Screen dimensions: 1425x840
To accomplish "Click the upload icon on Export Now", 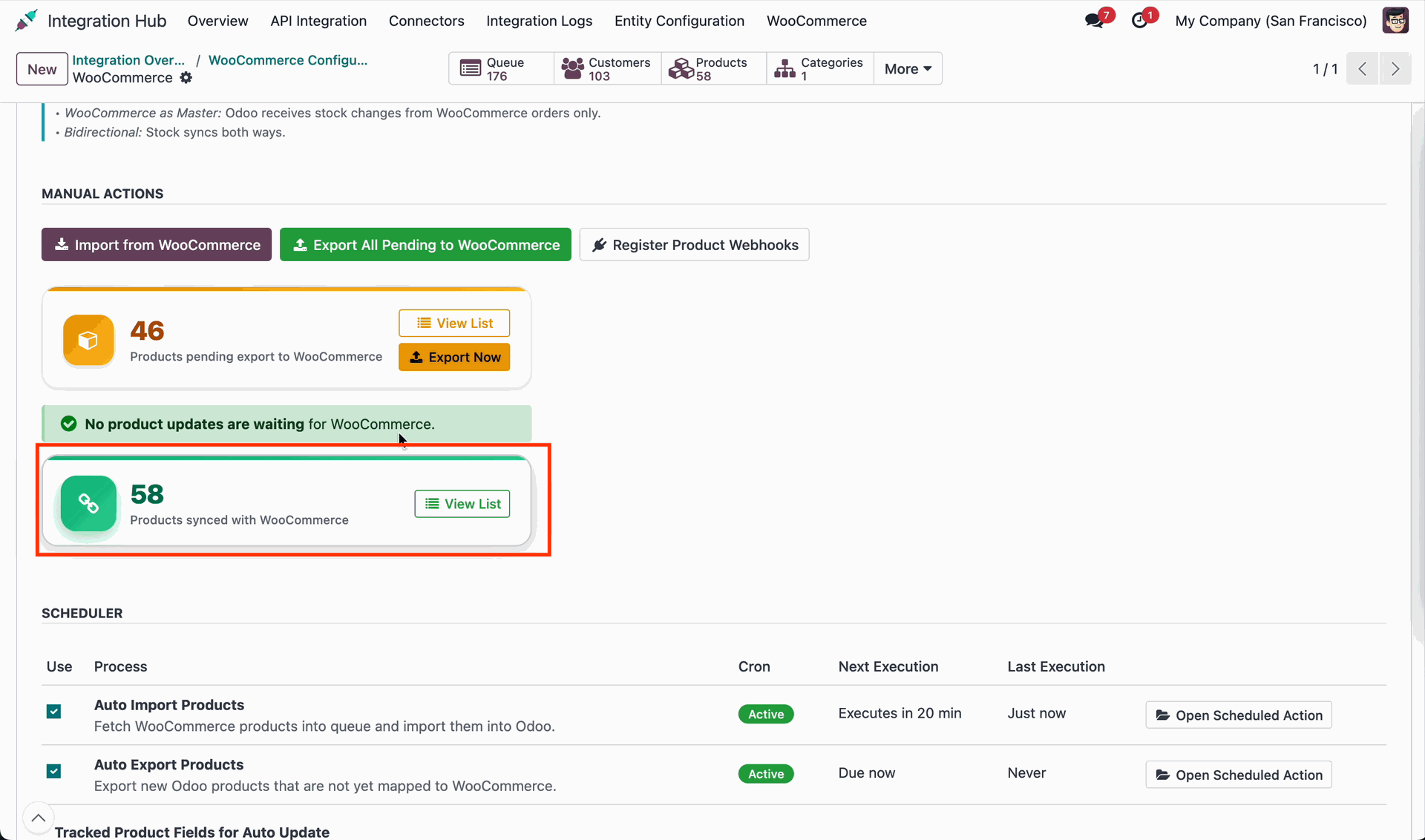I will point(416,357).
